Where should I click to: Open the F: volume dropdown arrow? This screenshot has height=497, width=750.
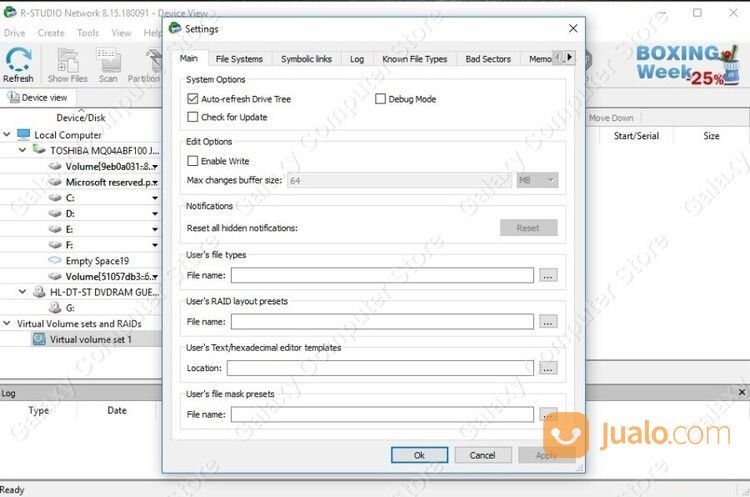click(x=154, y=245)
